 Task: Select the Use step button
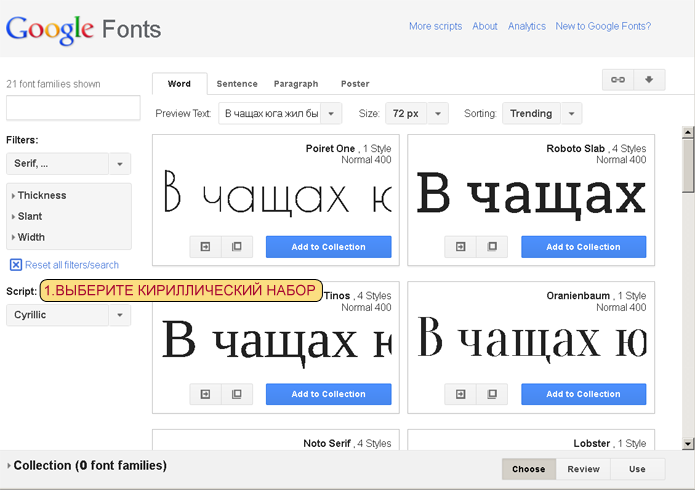tap(637, 469)
